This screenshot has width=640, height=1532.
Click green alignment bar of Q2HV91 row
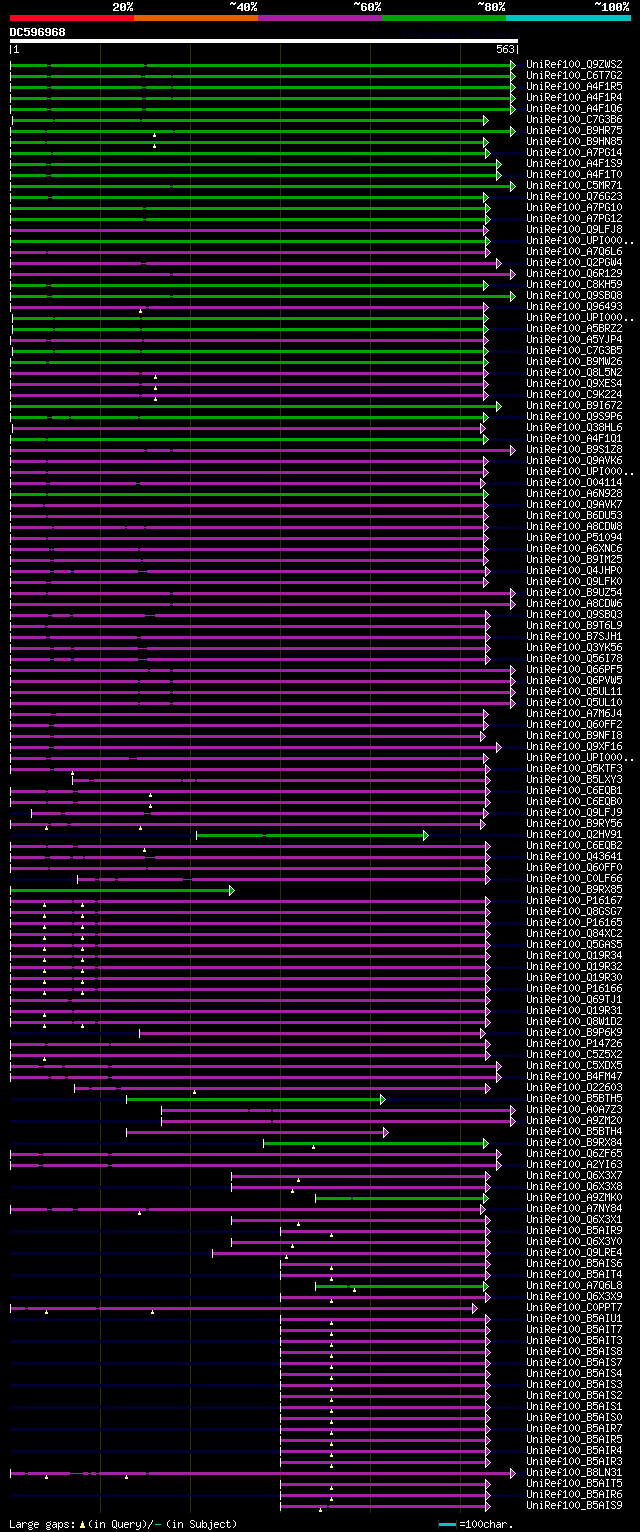(312, 835)
